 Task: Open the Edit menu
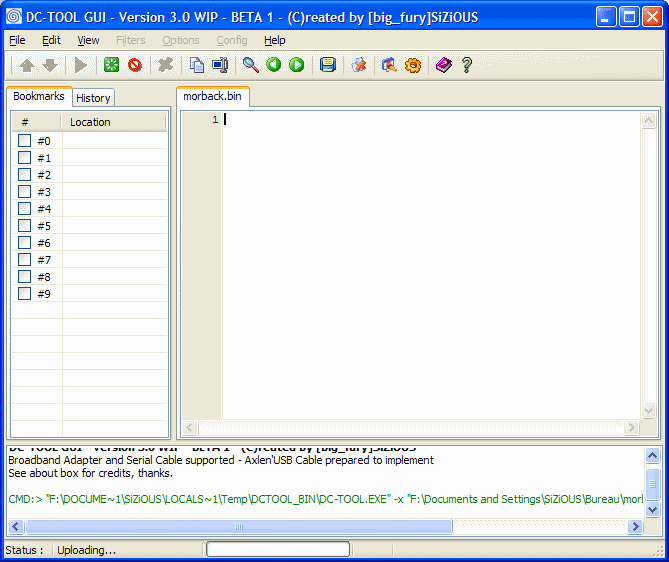(51, 40)
